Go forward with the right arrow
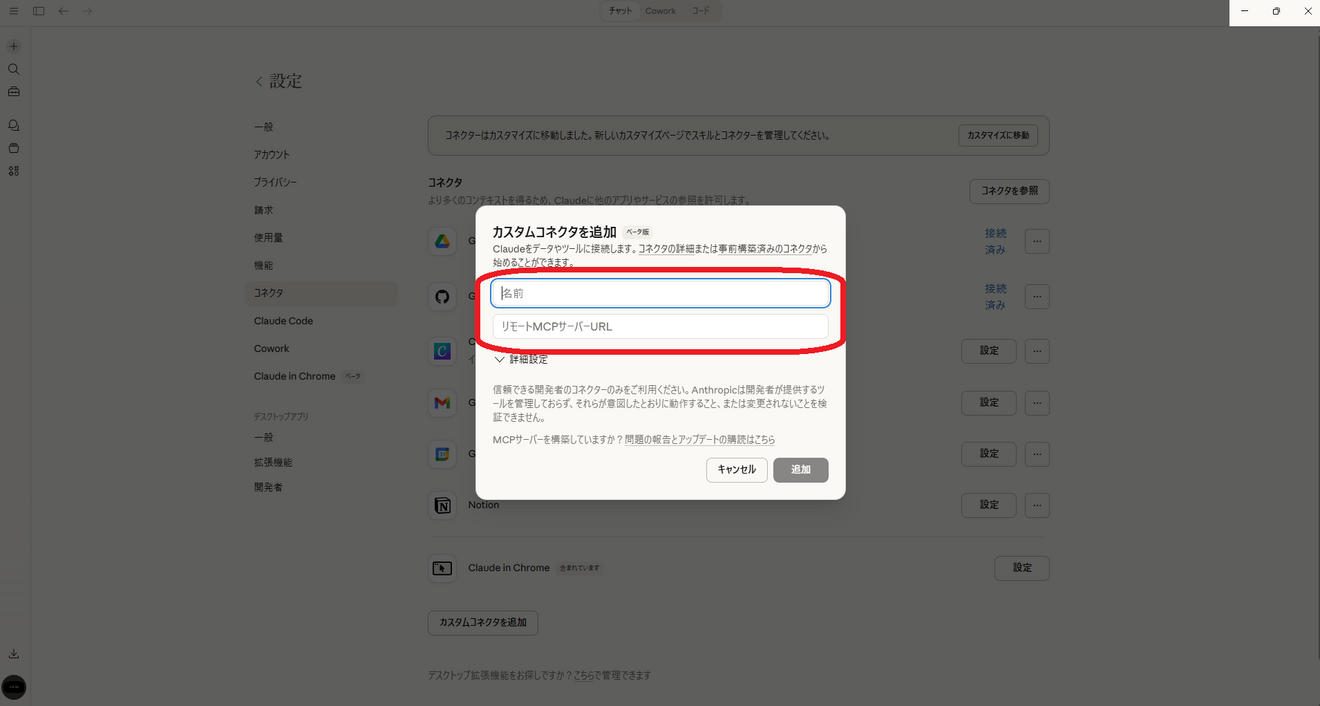This screenshot has height=706, width=1320. tap(87, 11)
